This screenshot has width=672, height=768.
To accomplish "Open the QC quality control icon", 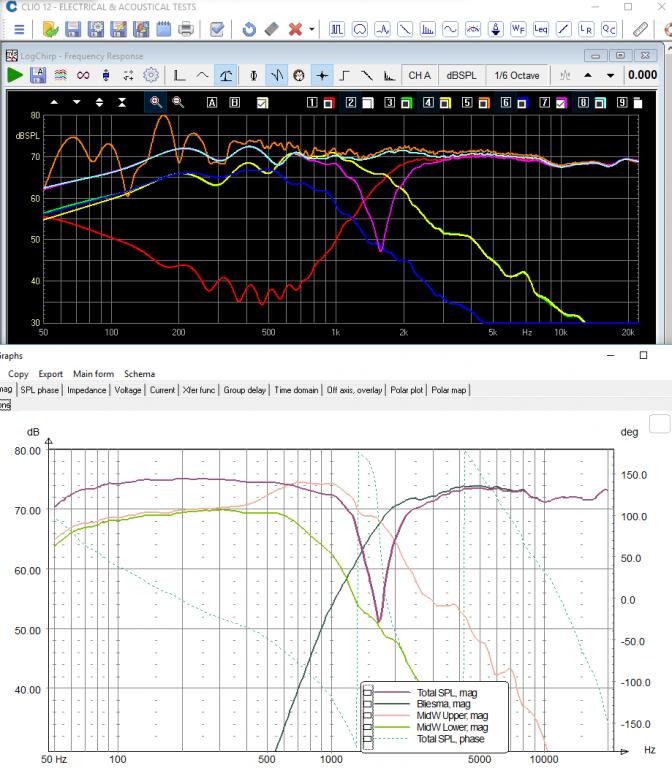I will tap(609, 29).
